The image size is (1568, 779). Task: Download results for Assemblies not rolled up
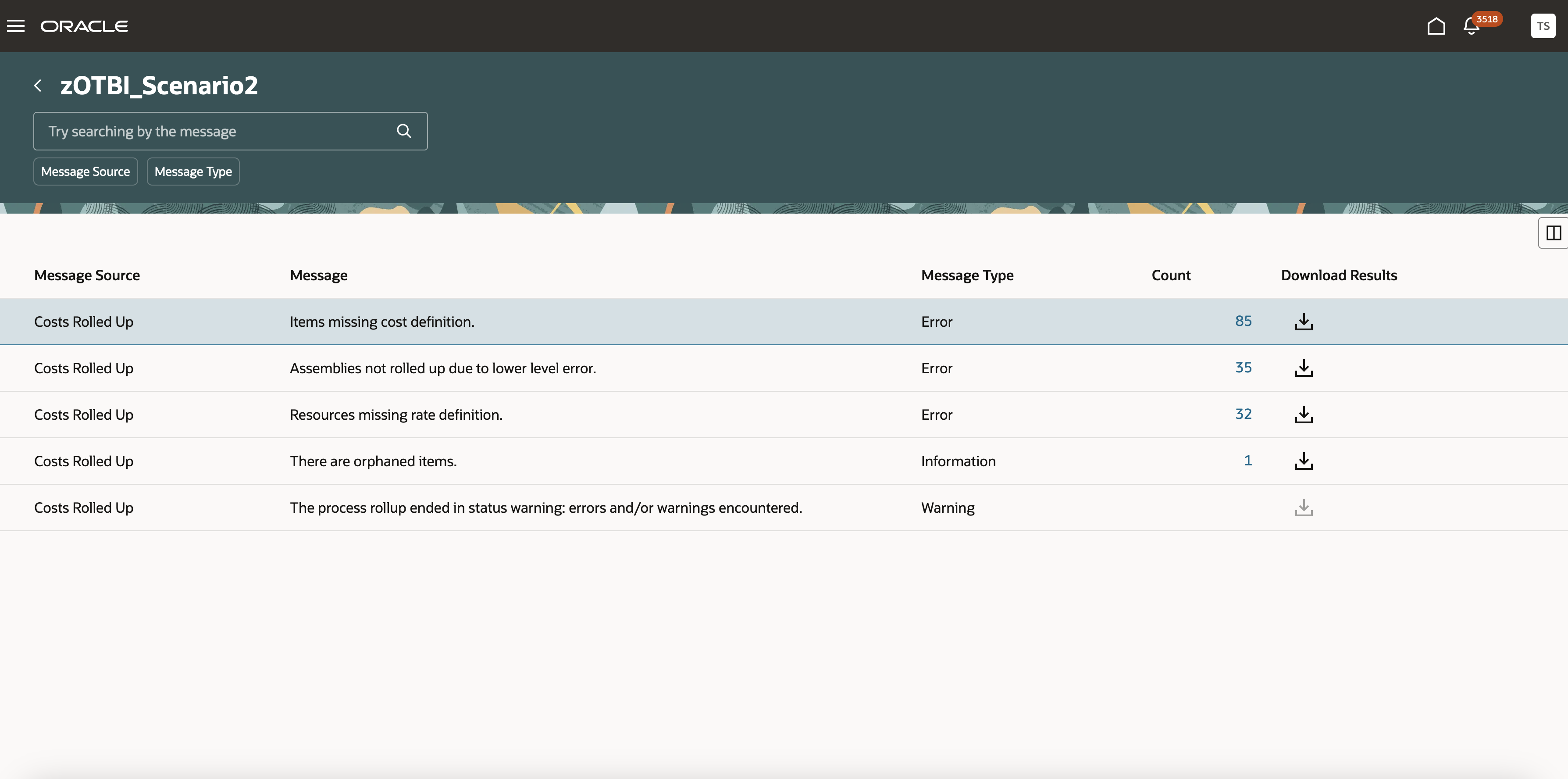click(1303, 368)
